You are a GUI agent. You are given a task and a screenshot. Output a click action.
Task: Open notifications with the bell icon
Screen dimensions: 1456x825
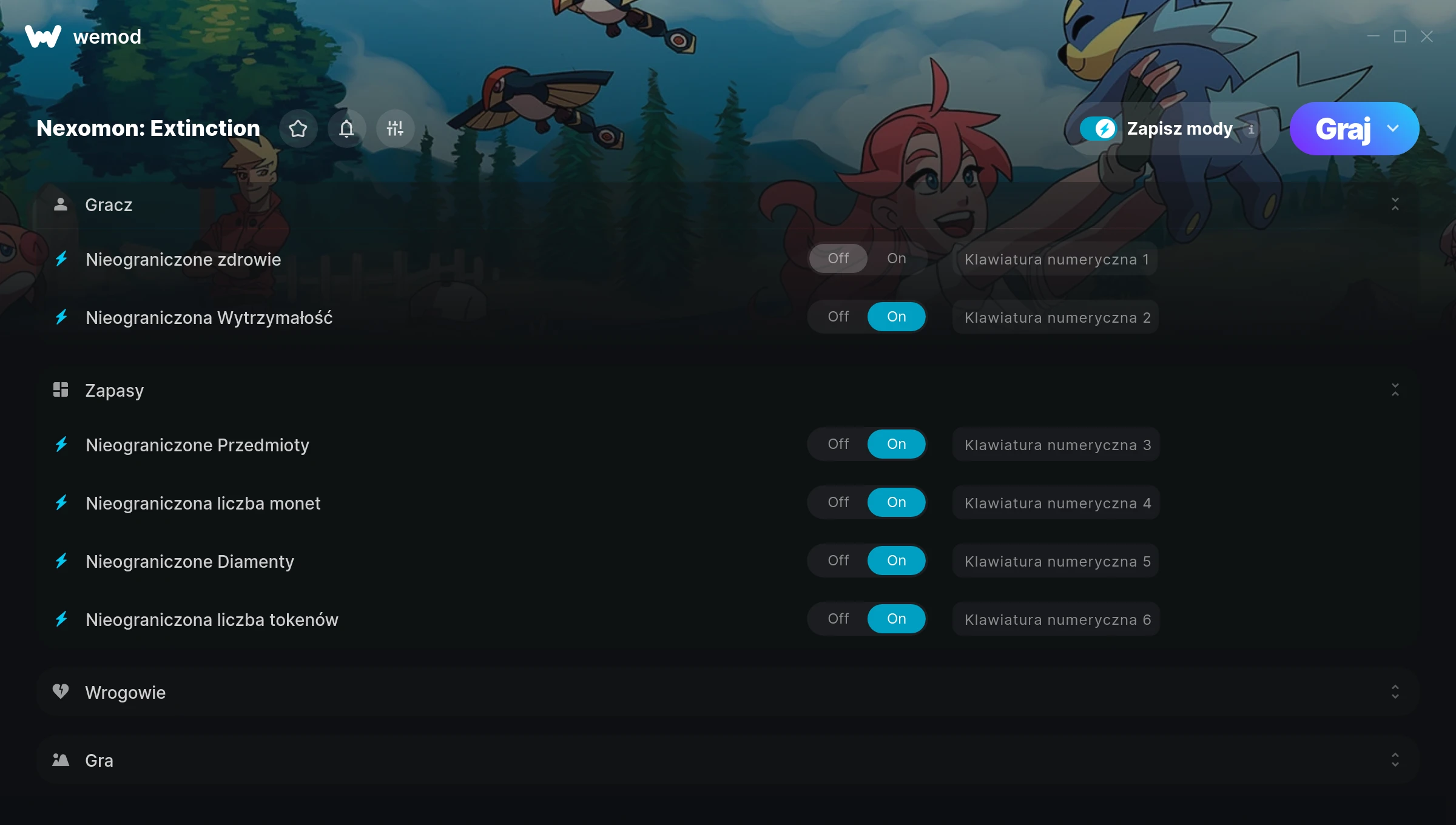pos(346,129)
